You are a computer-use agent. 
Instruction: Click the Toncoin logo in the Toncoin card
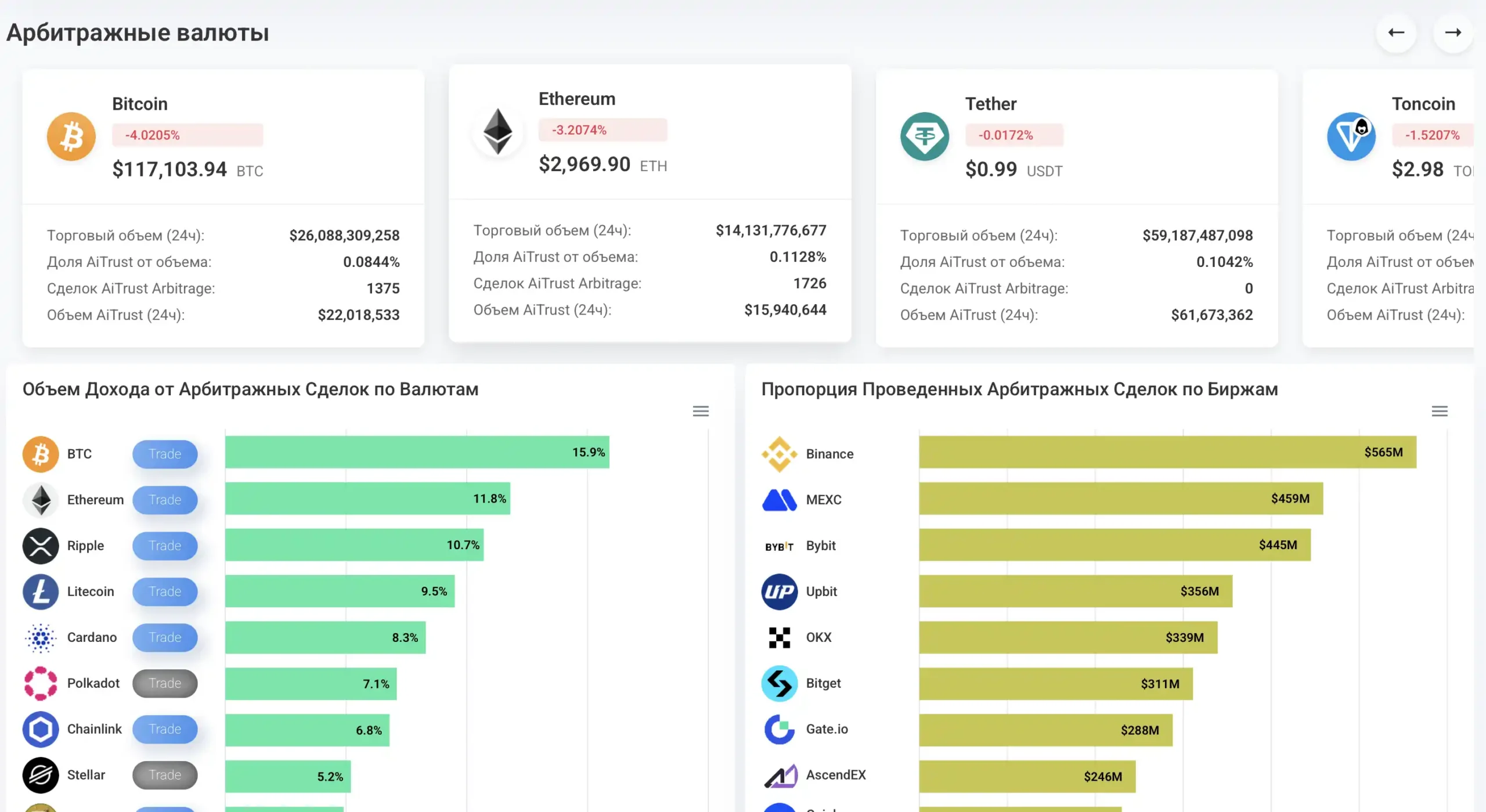click(x=1351, y=136)
